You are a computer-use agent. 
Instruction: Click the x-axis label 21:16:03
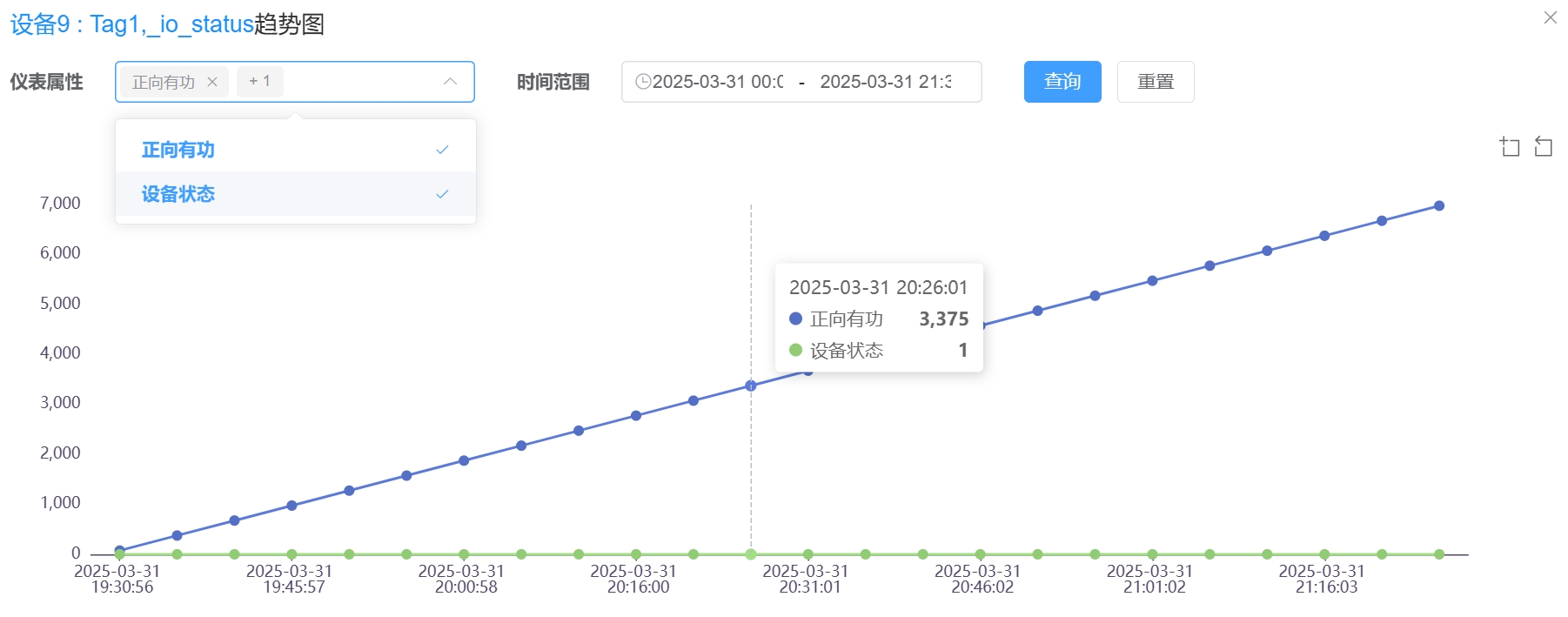click(x=1327, y=587)
